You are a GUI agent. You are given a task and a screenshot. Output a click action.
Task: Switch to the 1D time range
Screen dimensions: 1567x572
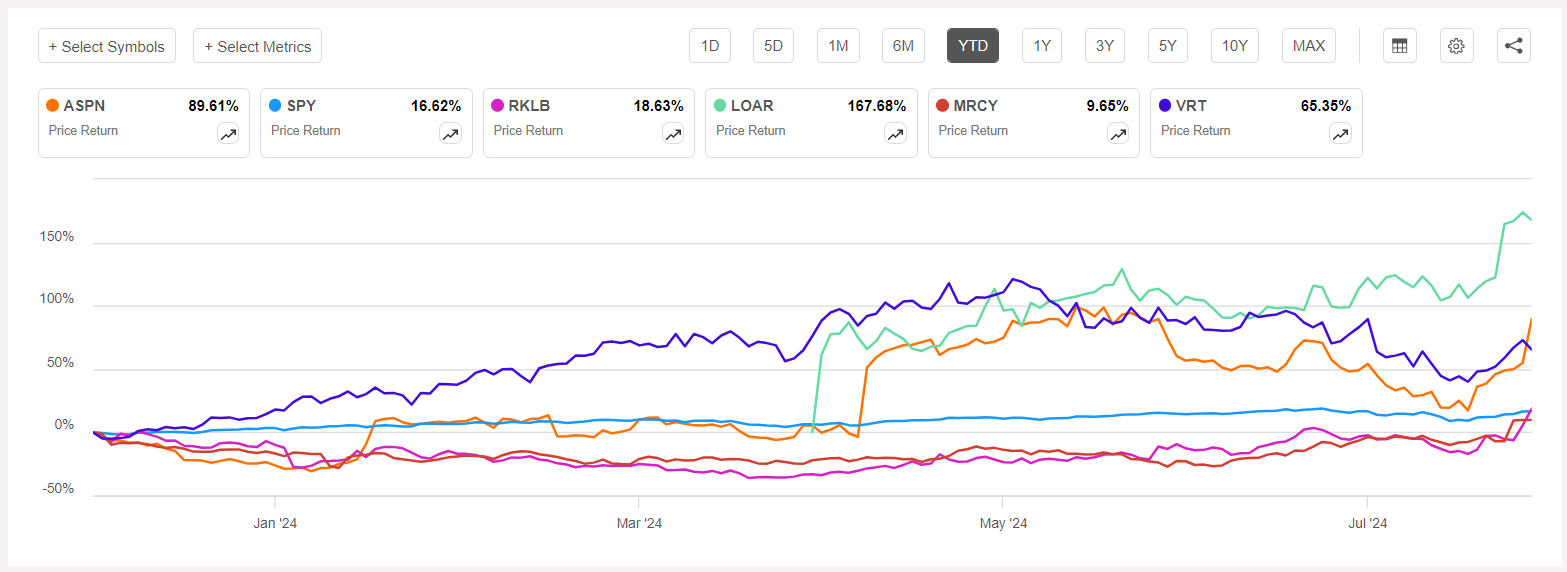710,46
